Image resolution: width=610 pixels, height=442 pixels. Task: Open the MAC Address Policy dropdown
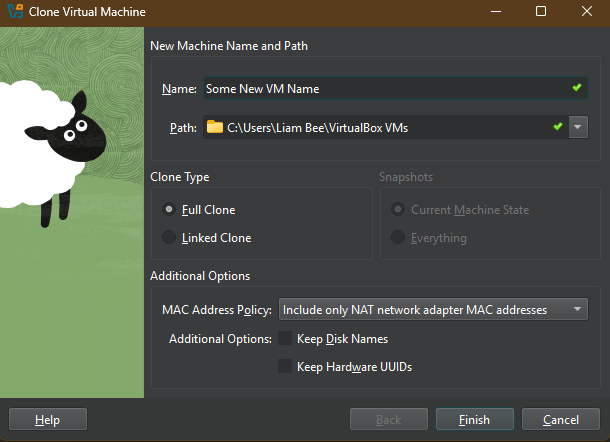click(x=434, y=310)
